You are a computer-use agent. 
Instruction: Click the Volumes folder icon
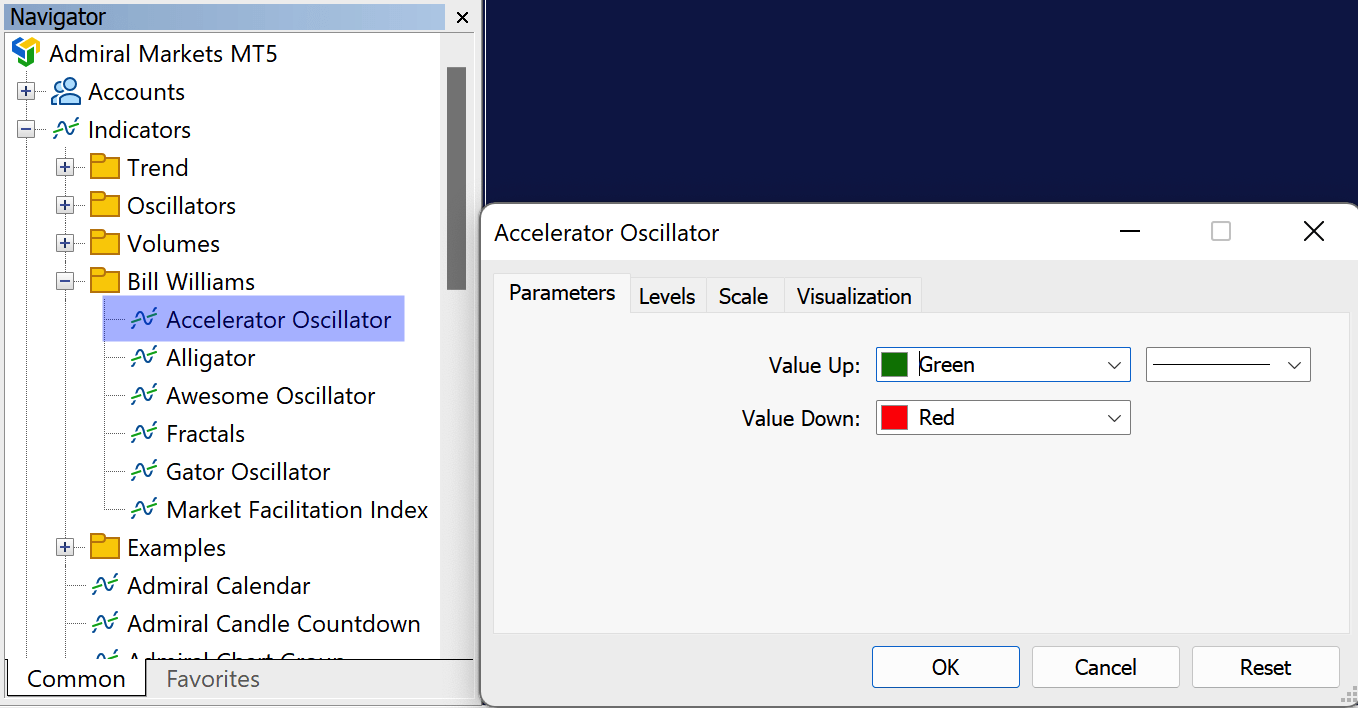105,243
